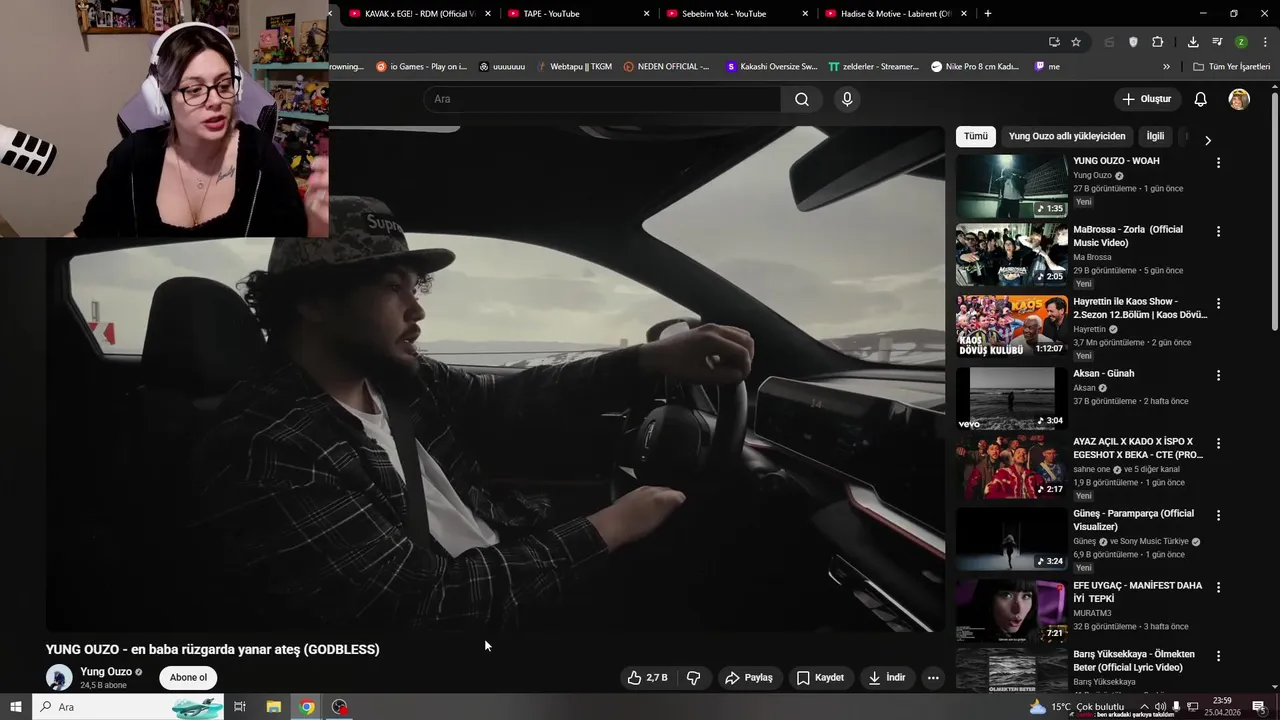Open Windows Start button
Image resolution: width=1280 pixels, height=720 pixels.
(x=16, y=707)
